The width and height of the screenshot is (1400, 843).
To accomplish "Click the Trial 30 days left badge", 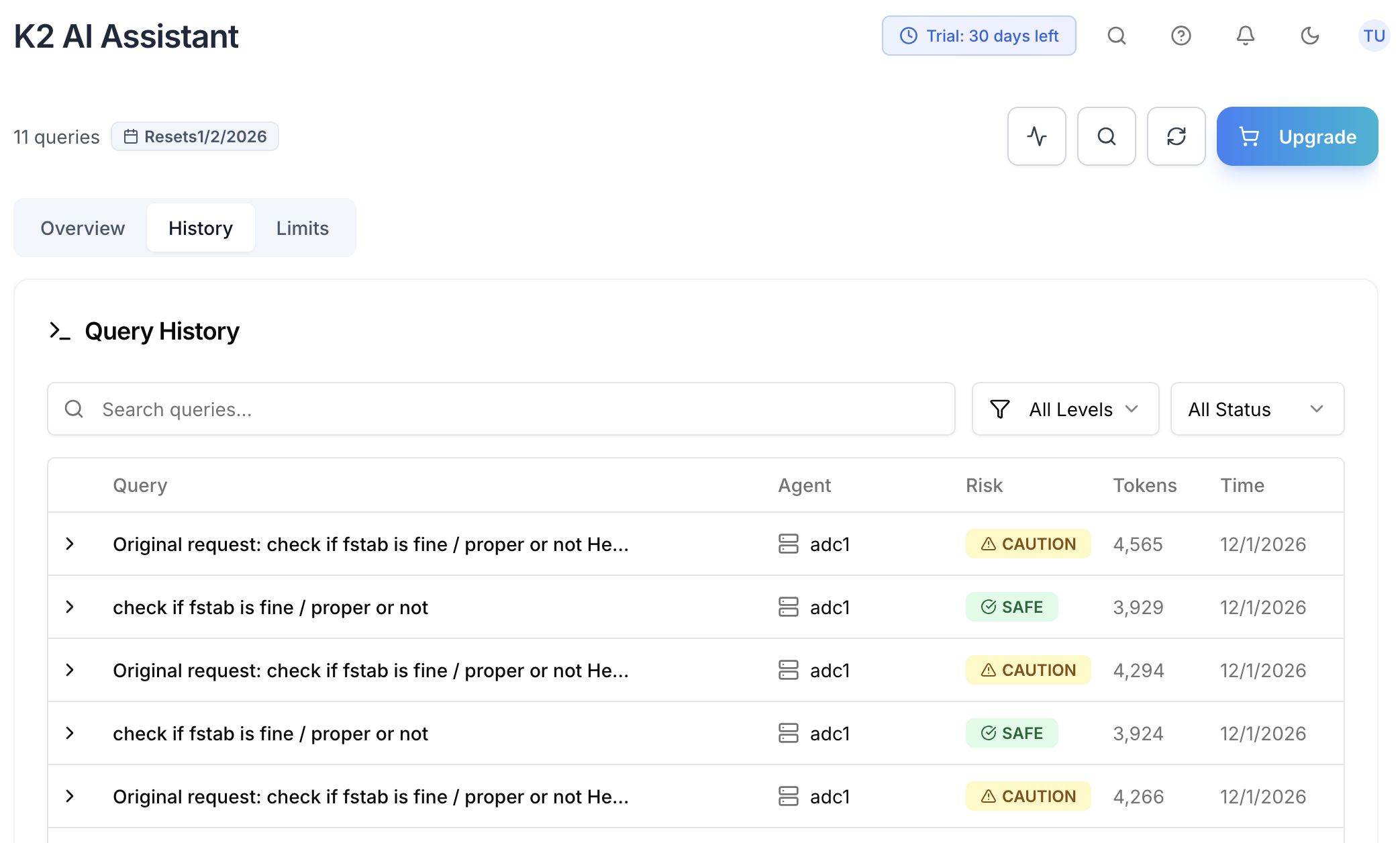I will click(979, 36).
